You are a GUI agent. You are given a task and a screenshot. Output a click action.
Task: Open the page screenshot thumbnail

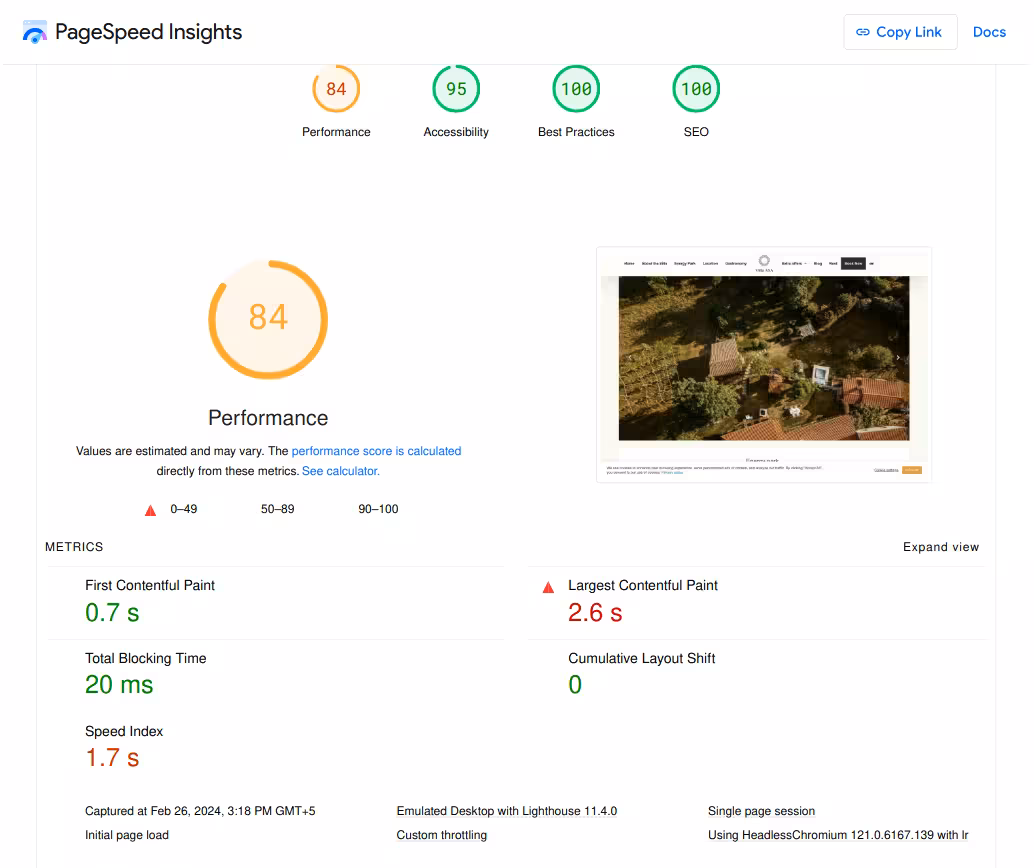point(764,365)
